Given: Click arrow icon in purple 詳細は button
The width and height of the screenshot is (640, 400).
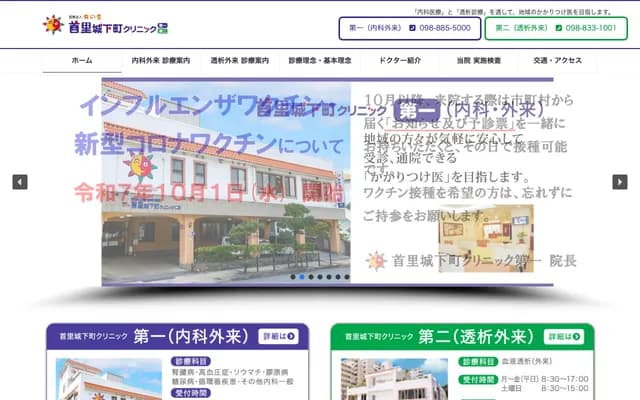Looking at the screenshot, I should (x=291, y=336).
